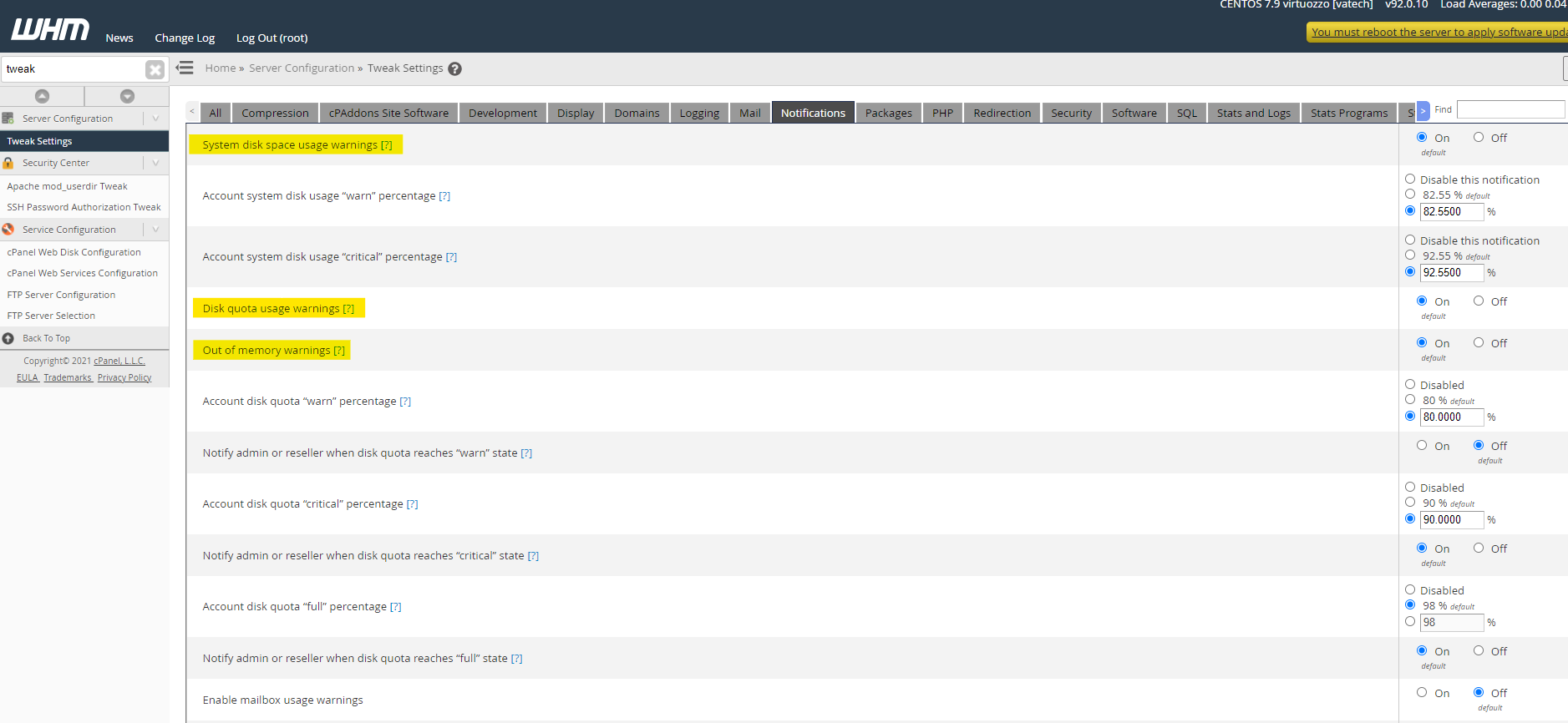Switch to the Compression tab
The height and width of the screenshot is (723, 1568).
point(275,113)
